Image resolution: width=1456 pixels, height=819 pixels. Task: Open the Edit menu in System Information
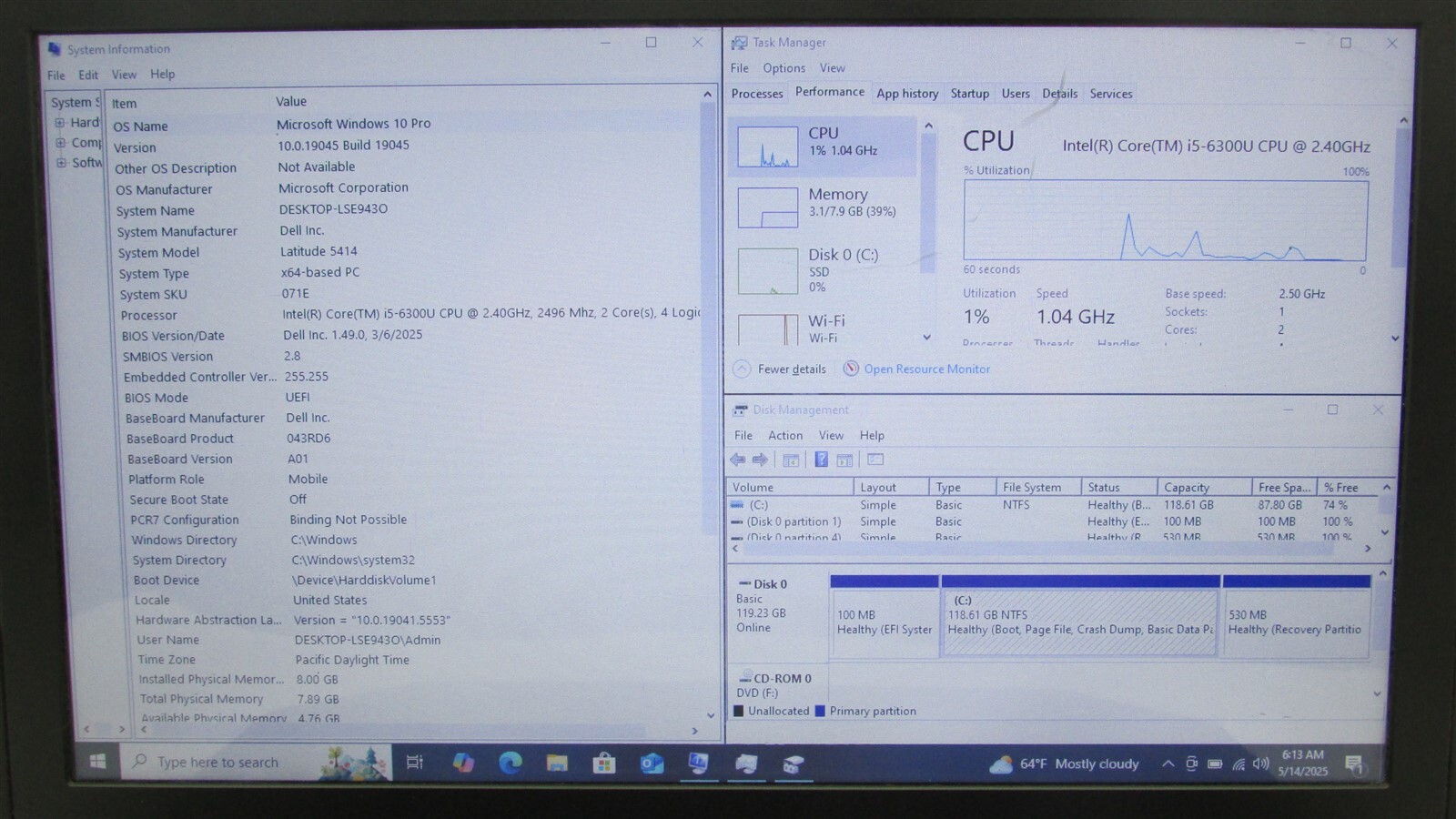88,76
